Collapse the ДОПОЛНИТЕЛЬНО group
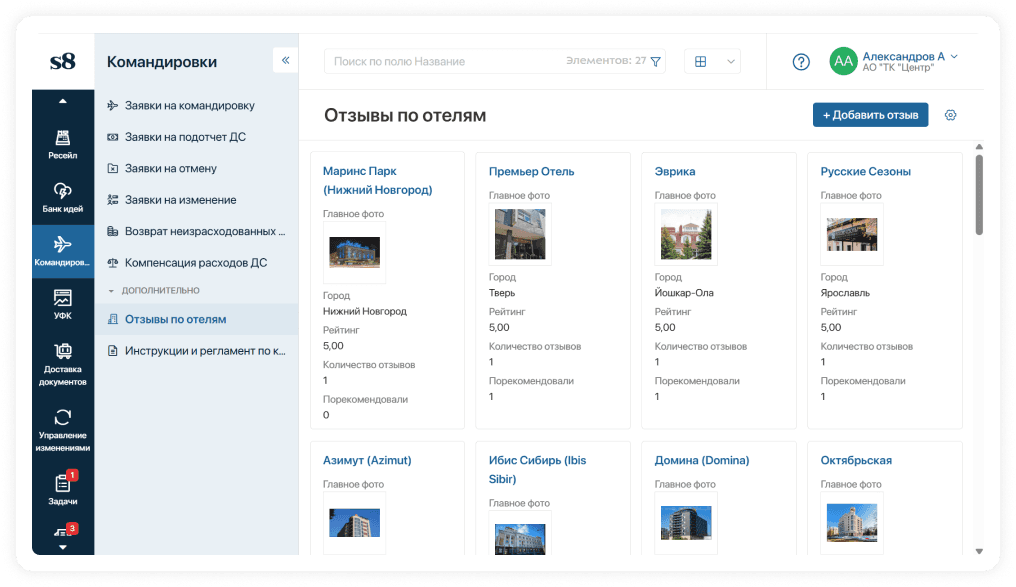This screenshot has width=1016, height=587. point(111,291)
